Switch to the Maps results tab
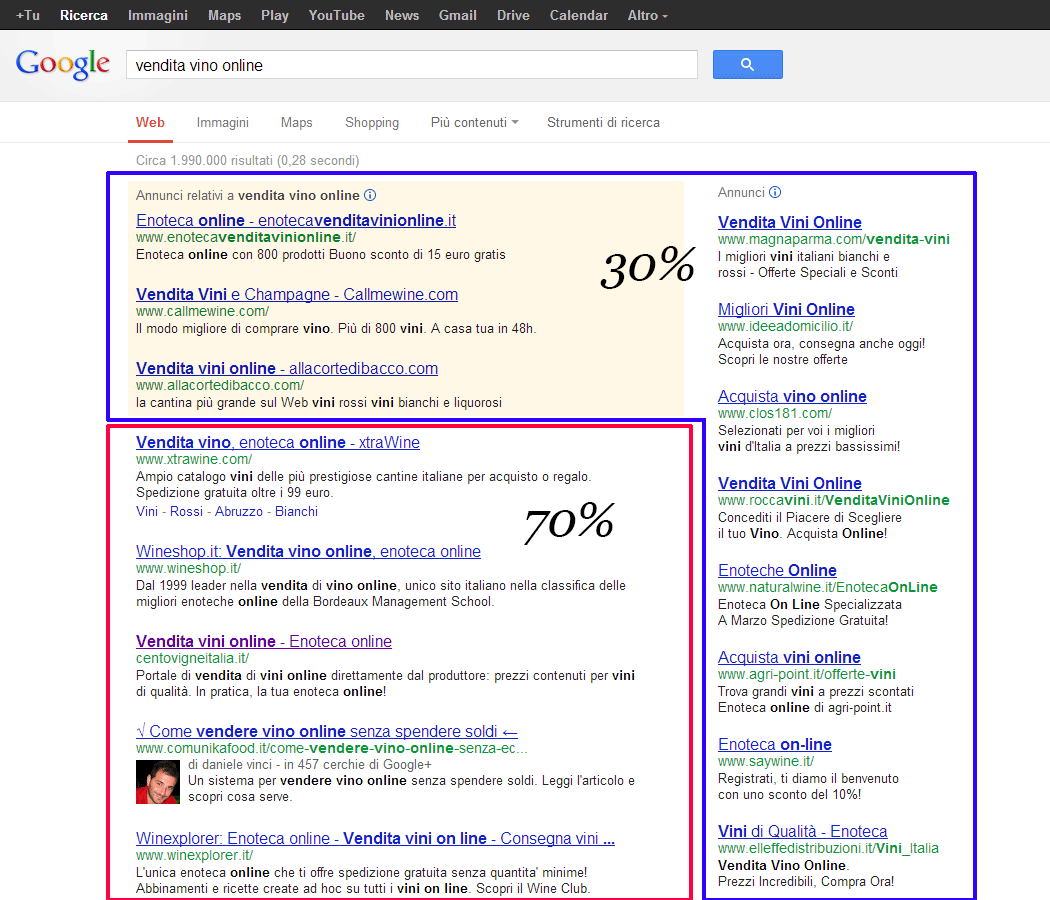The image size is (1050, 900). point(297,123)
